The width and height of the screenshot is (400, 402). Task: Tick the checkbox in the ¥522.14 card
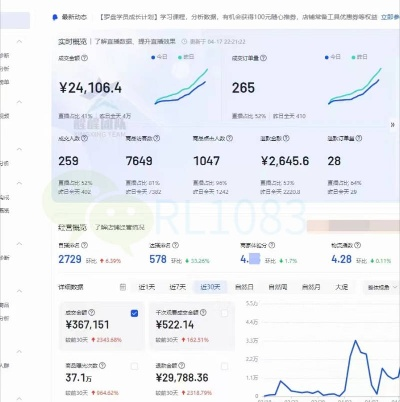pos(224,313)
